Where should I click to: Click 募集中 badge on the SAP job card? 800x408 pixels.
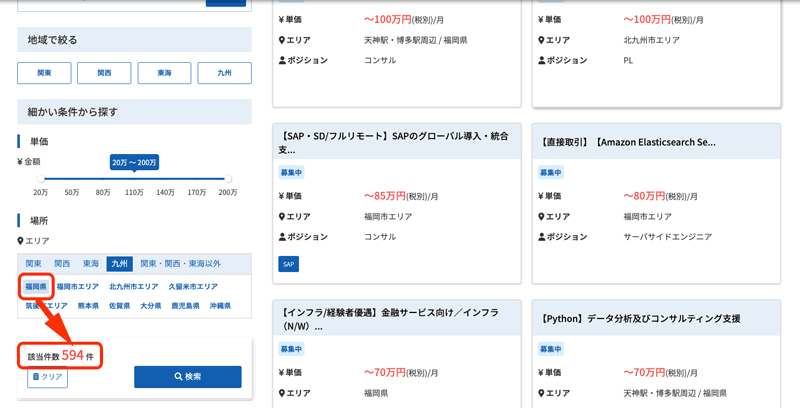[x=291, y=173]
